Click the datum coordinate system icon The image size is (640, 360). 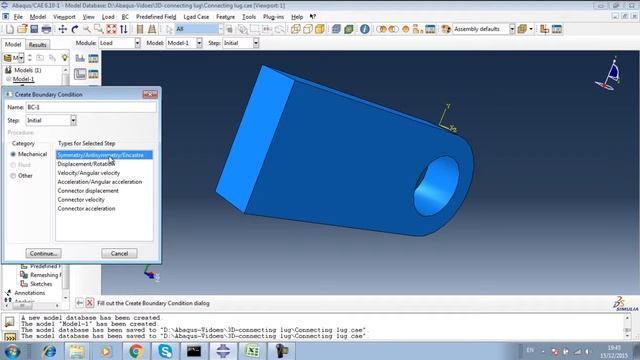point(544,29)
